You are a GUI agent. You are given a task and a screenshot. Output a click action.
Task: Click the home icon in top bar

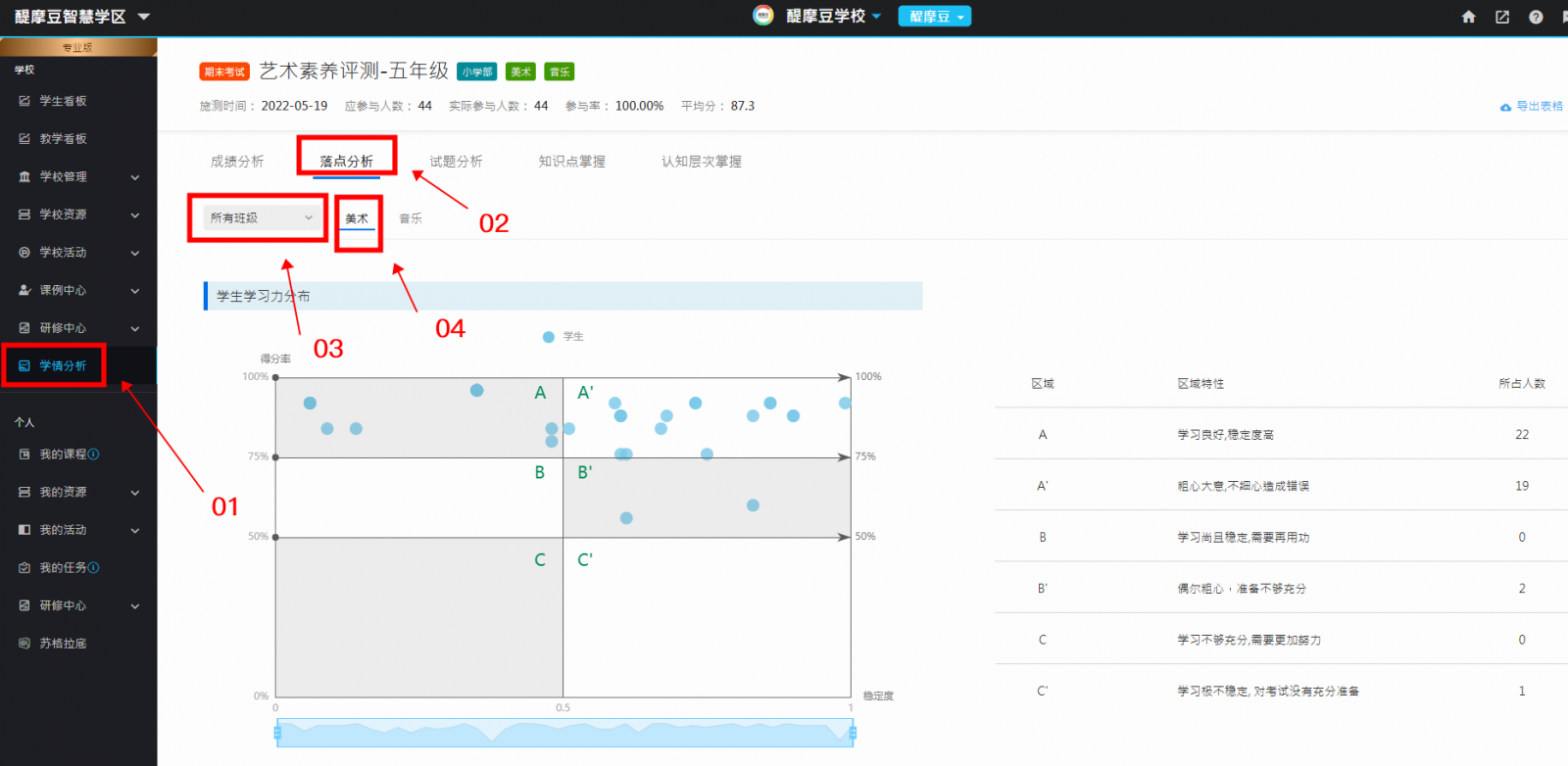click(1468, 17)
